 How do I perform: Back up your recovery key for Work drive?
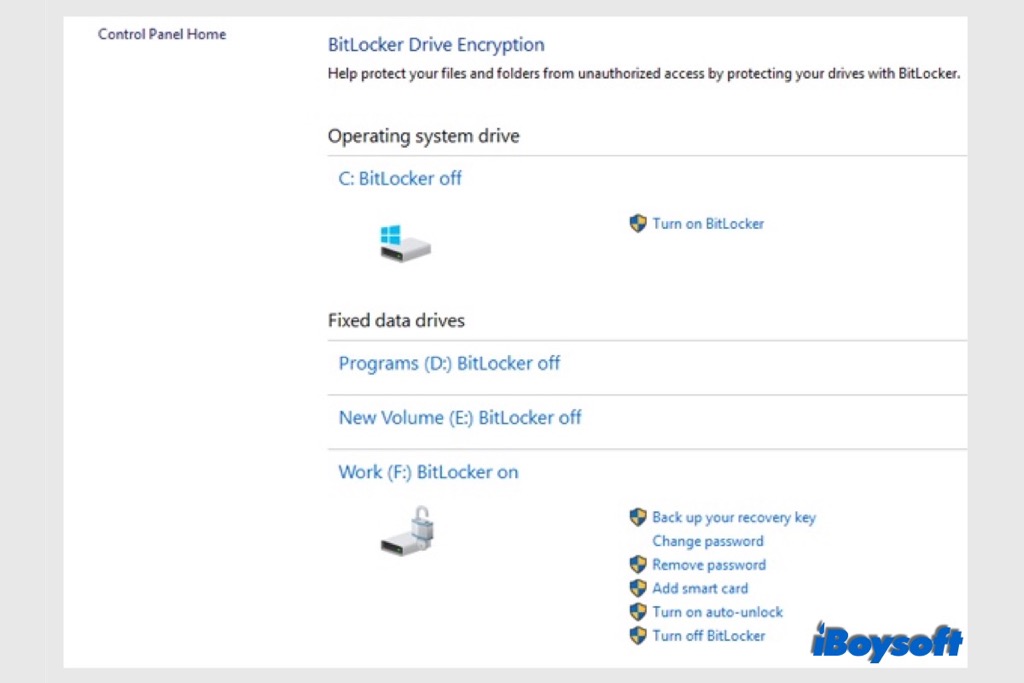click(x=734, y=517)
